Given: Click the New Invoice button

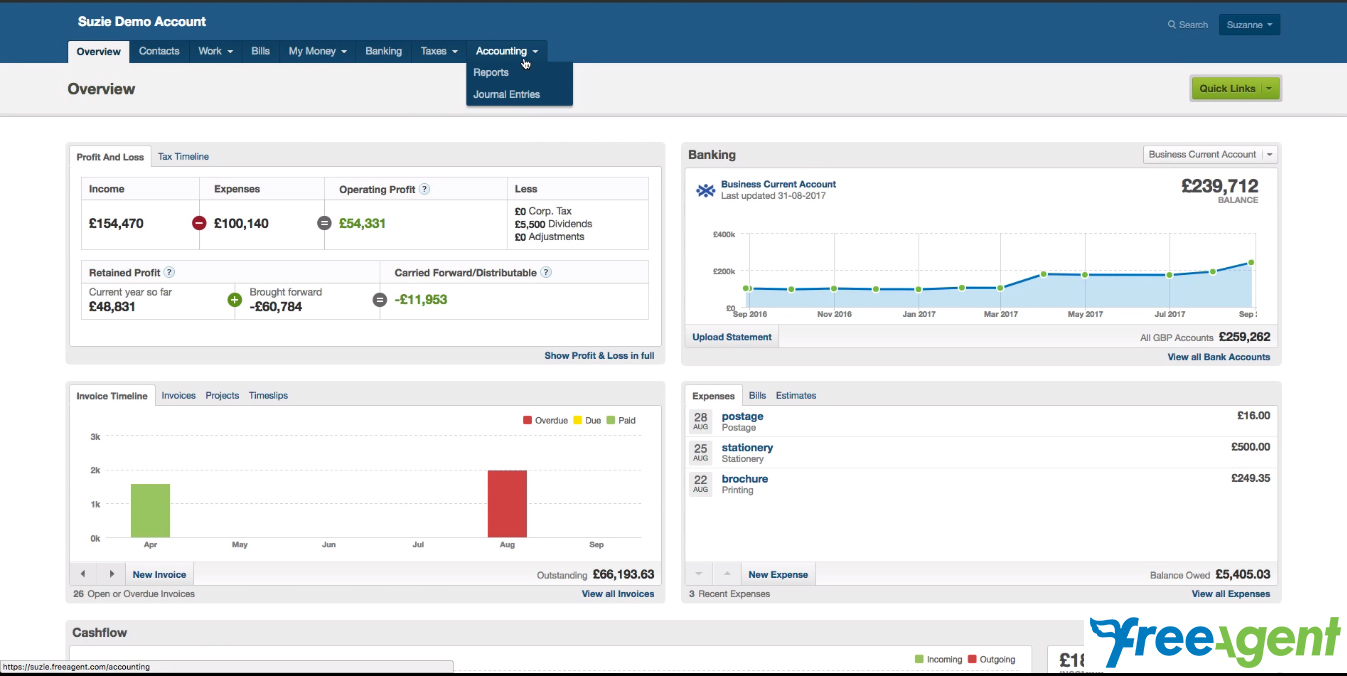Looking at the screenshot, I should click(160, 574).
